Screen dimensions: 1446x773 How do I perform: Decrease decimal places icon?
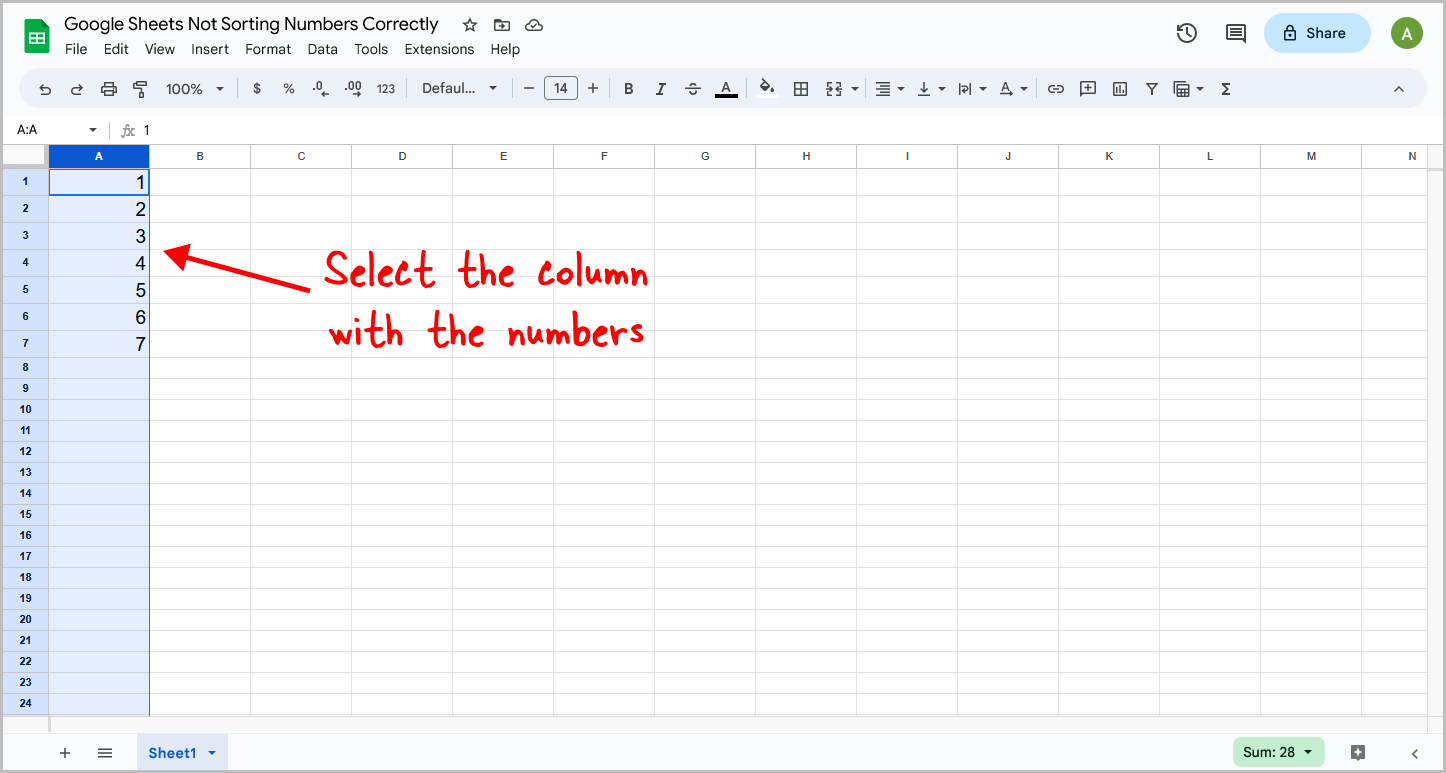coord(321,89)
